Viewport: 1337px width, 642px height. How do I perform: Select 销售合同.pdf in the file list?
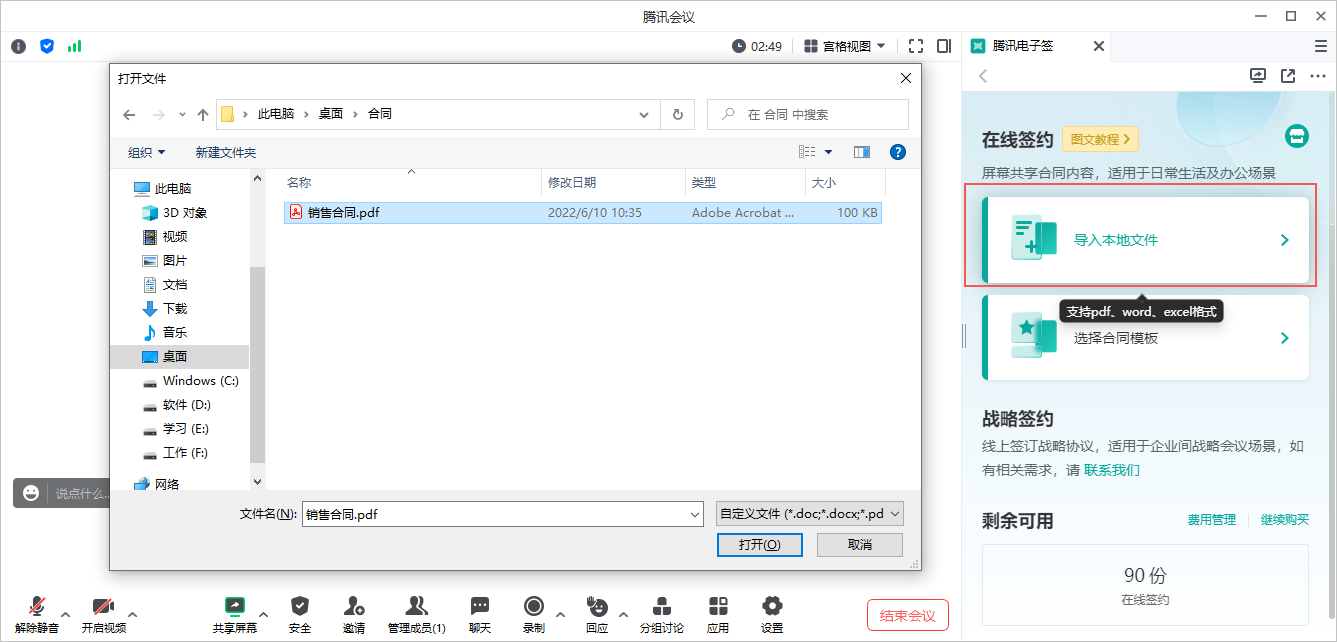point(341,211)
